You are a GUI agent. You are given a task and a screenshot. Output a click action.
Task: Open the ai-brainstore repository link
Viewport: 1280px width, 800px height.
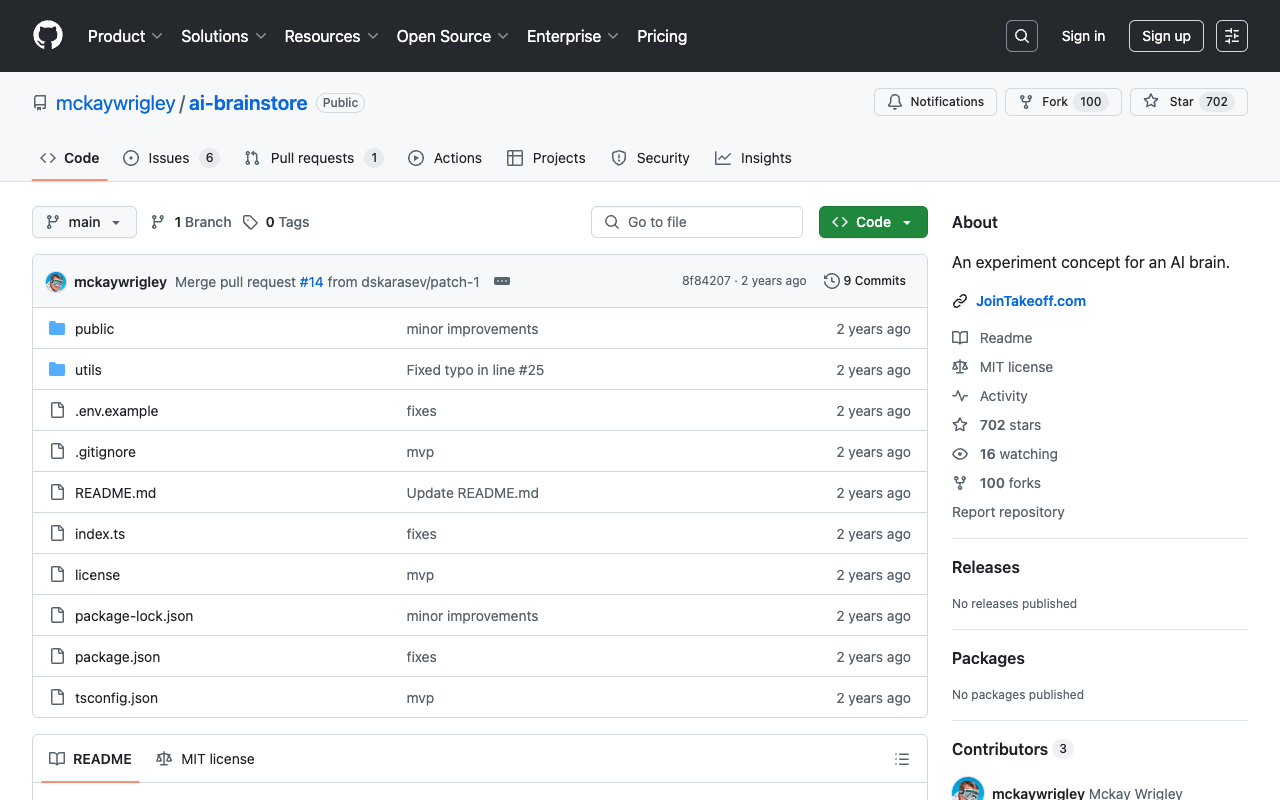248,103
